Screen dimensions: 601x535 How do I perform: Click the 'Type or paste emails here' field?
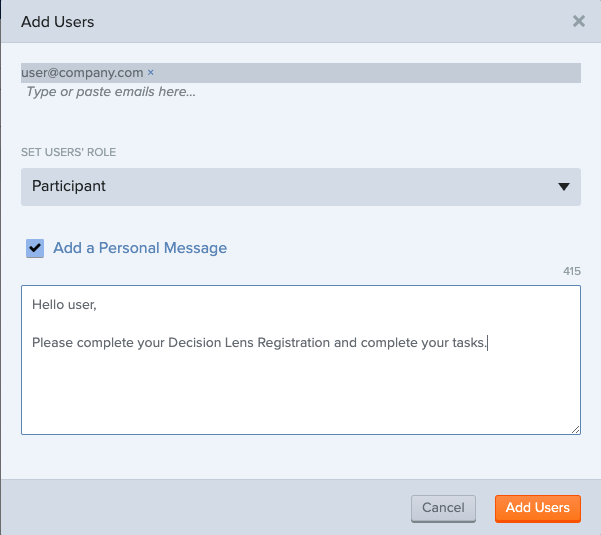(x=110, y=92)
